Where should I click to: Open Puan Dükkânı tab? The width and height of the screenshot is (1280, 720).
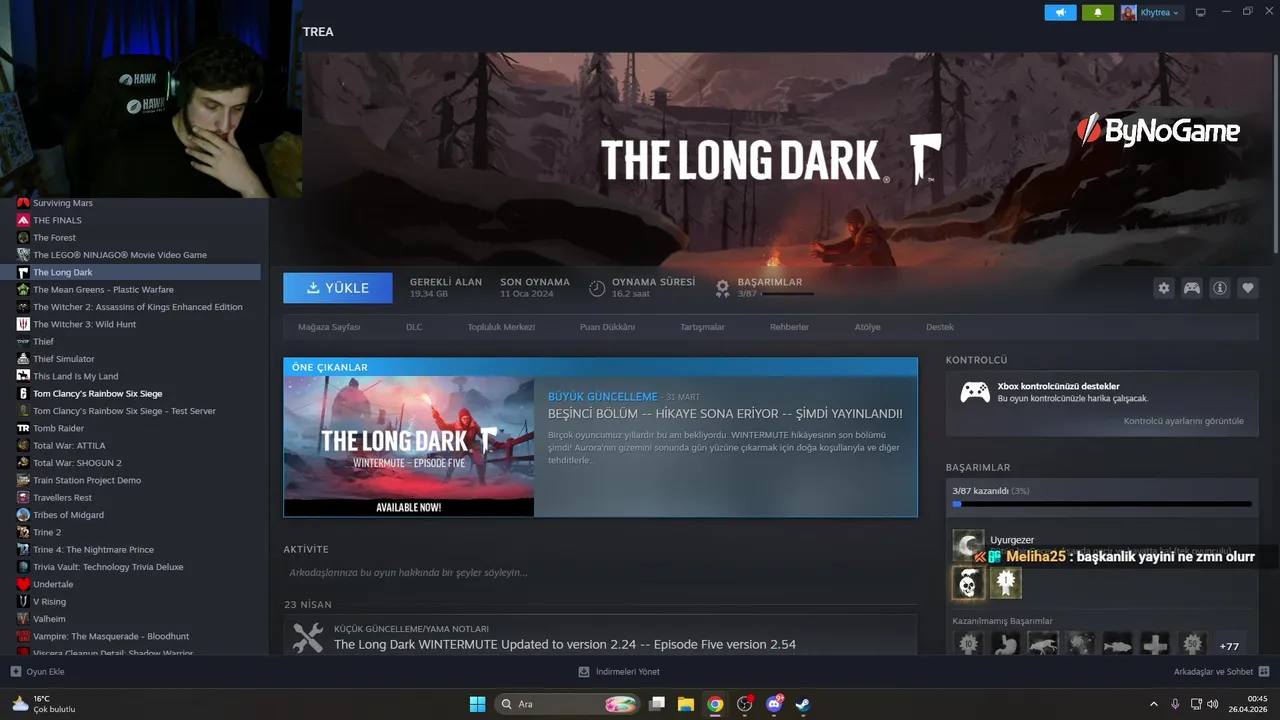(x=607, y=327)
